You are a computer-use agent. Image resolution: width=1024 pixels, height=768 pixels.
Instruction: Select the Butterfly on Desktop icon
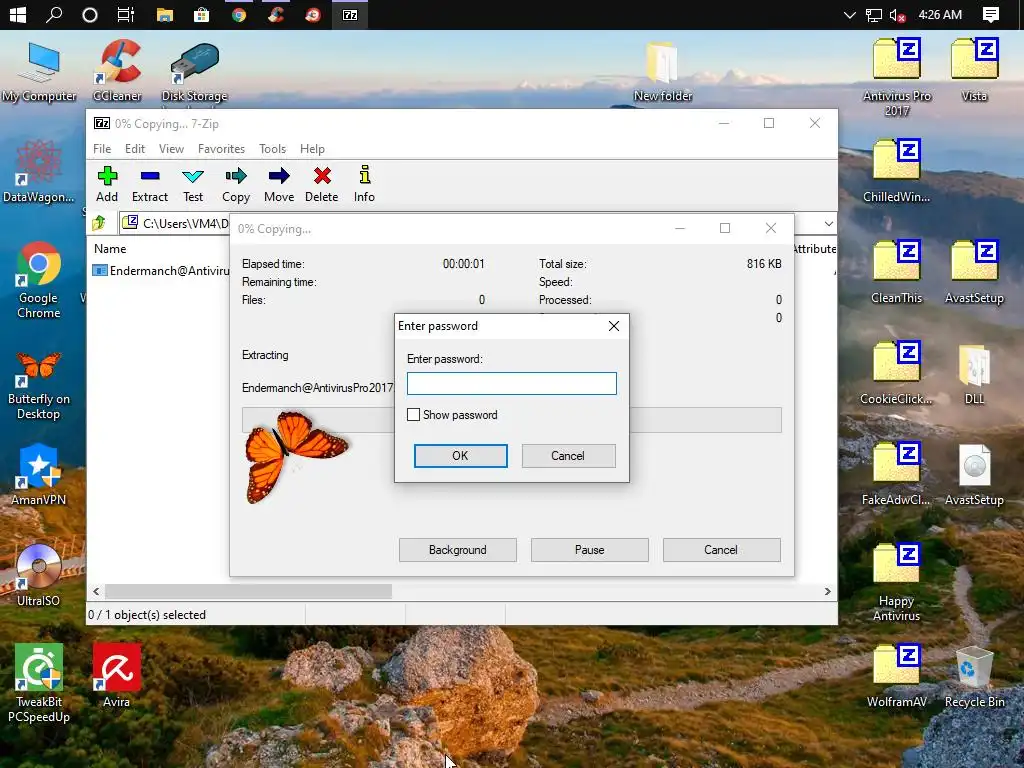point(39,385)
